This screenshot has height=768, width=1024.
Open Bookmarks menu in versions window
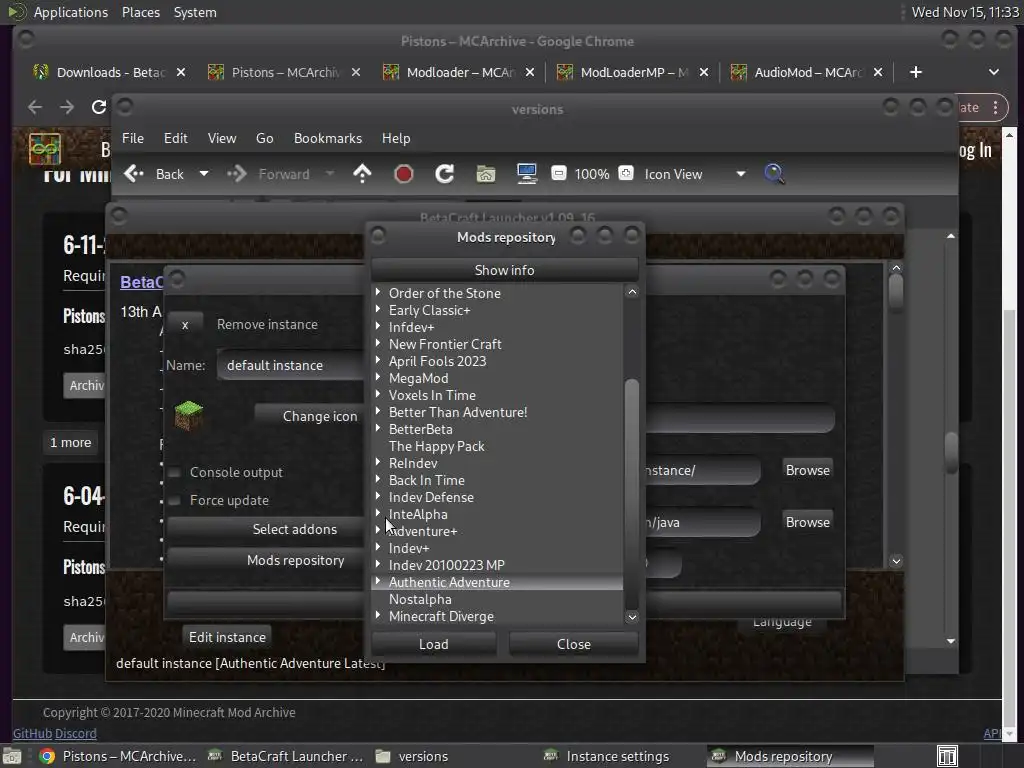[x=328, y=138]
